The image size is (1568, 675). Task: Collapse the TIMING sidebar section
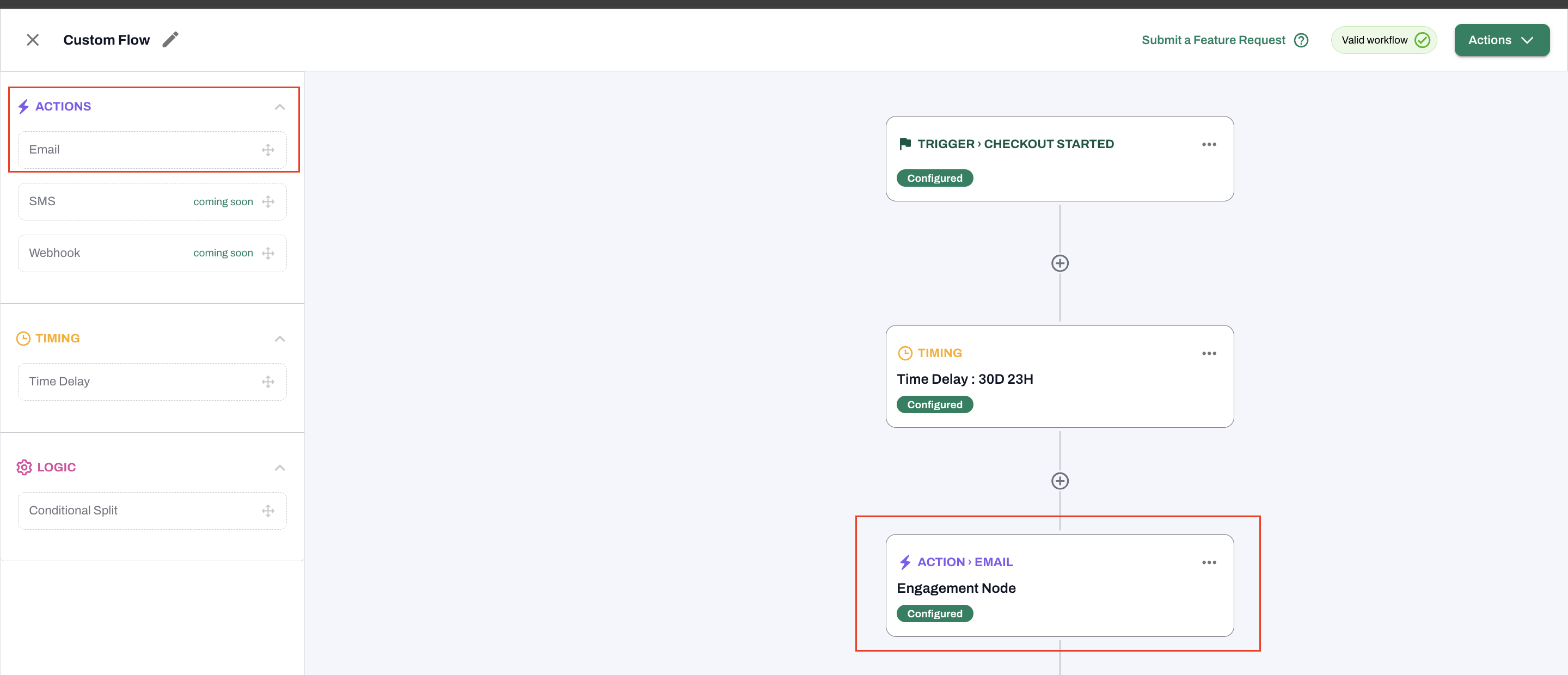[x=280, y=339]
